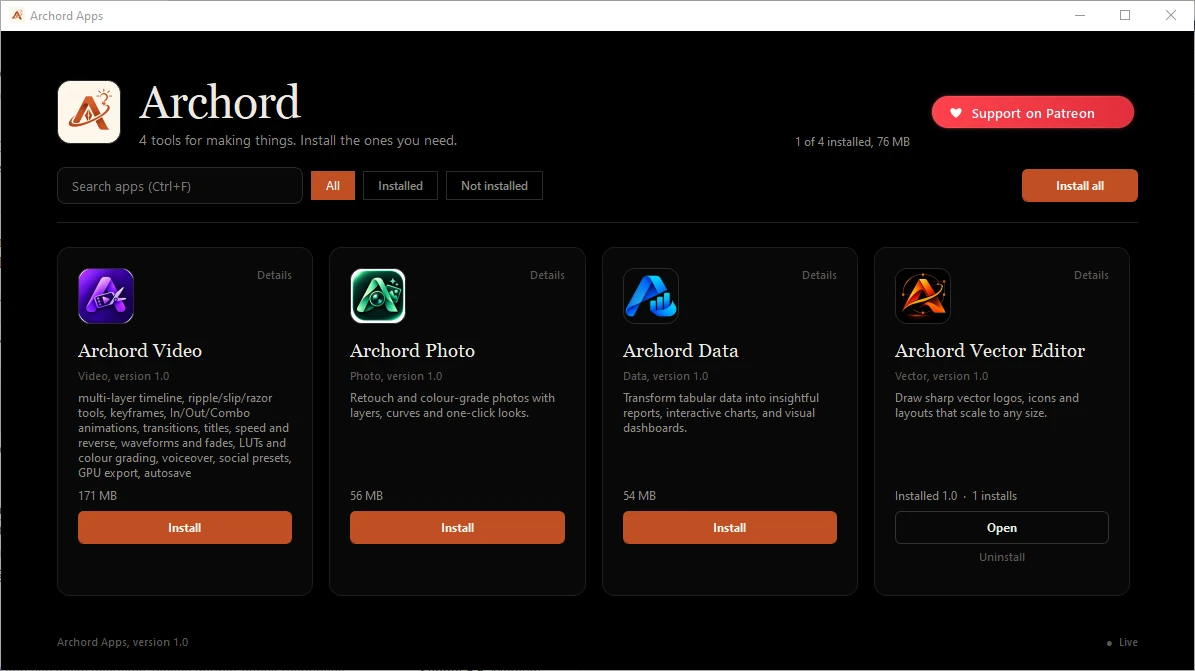
Task: Click the '56 MB' size label
Action: (367, 496)
